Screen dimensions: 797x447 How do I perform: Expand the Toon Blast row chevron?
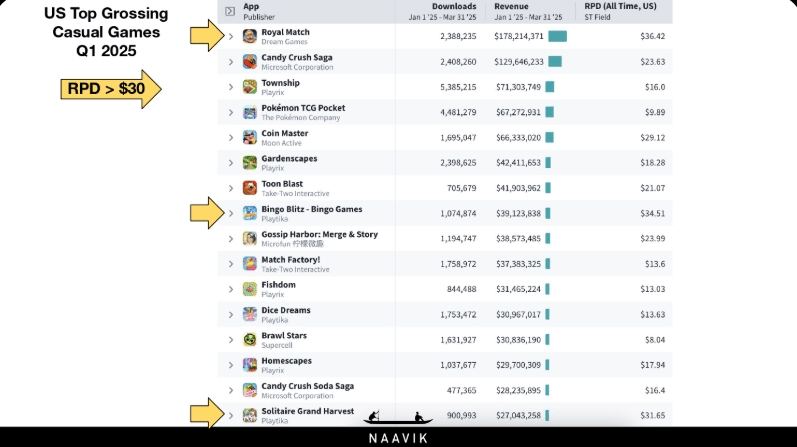tap(231, 188)
